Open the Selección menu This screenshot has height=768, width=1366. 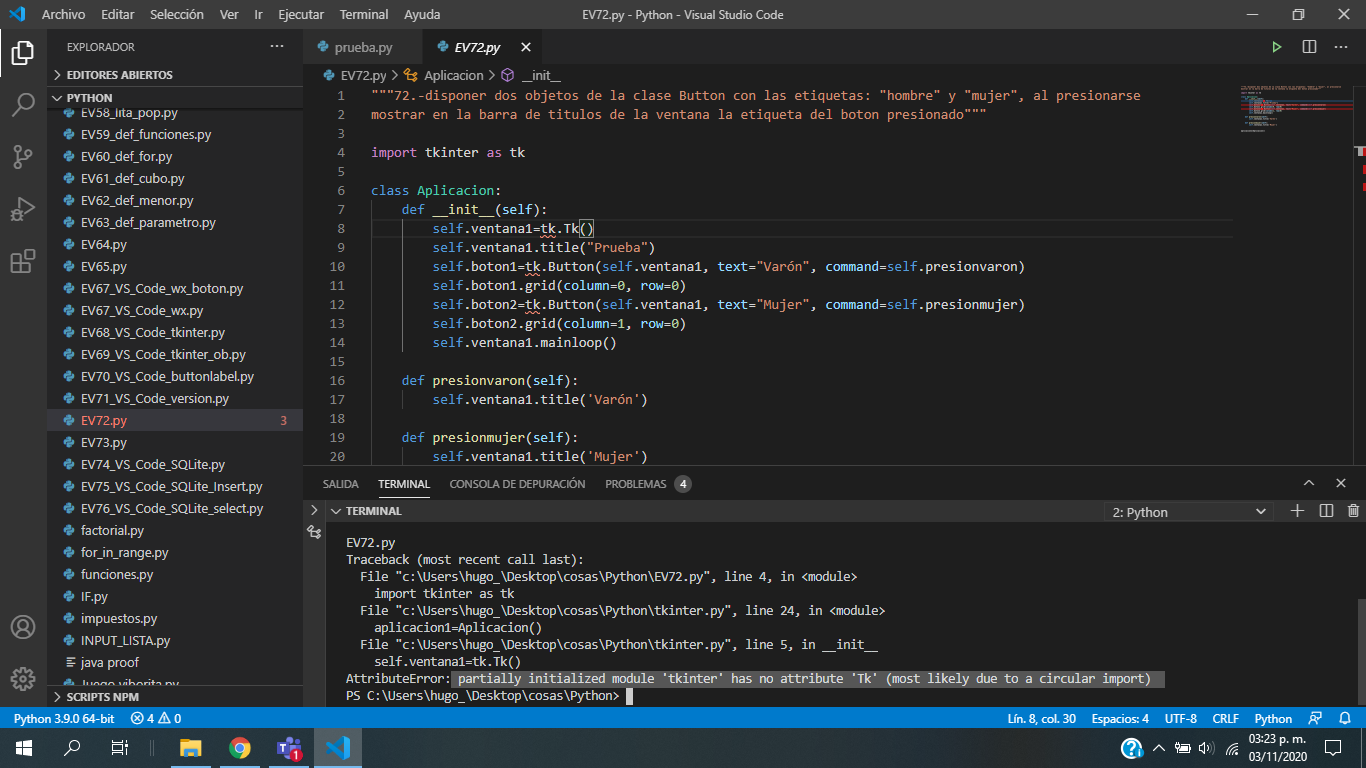tap(177, 14)
